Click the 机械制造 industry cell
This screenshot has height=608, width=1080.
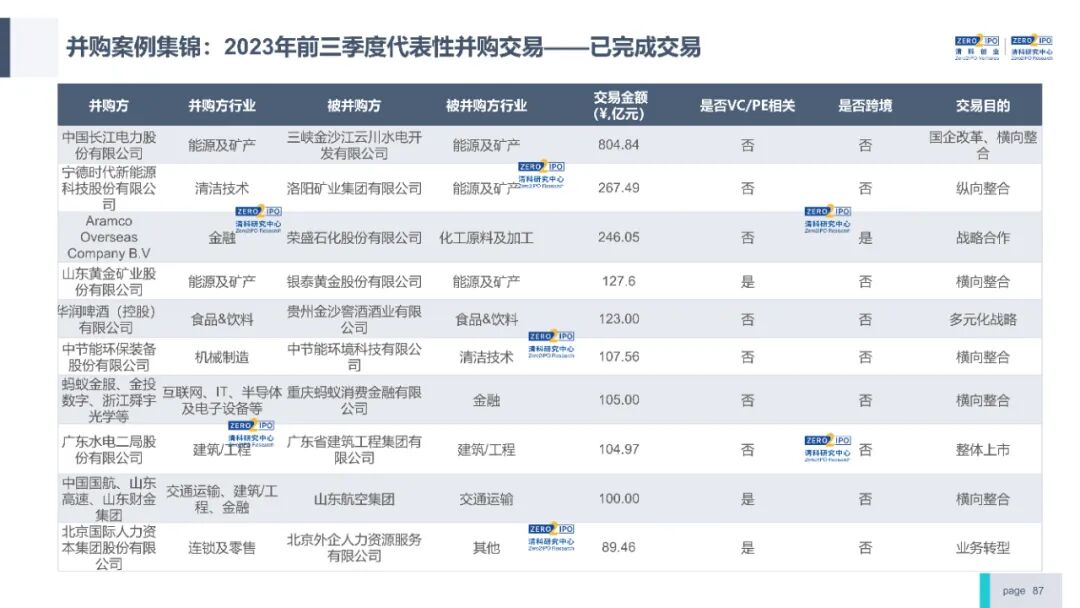tap(222, 357)
